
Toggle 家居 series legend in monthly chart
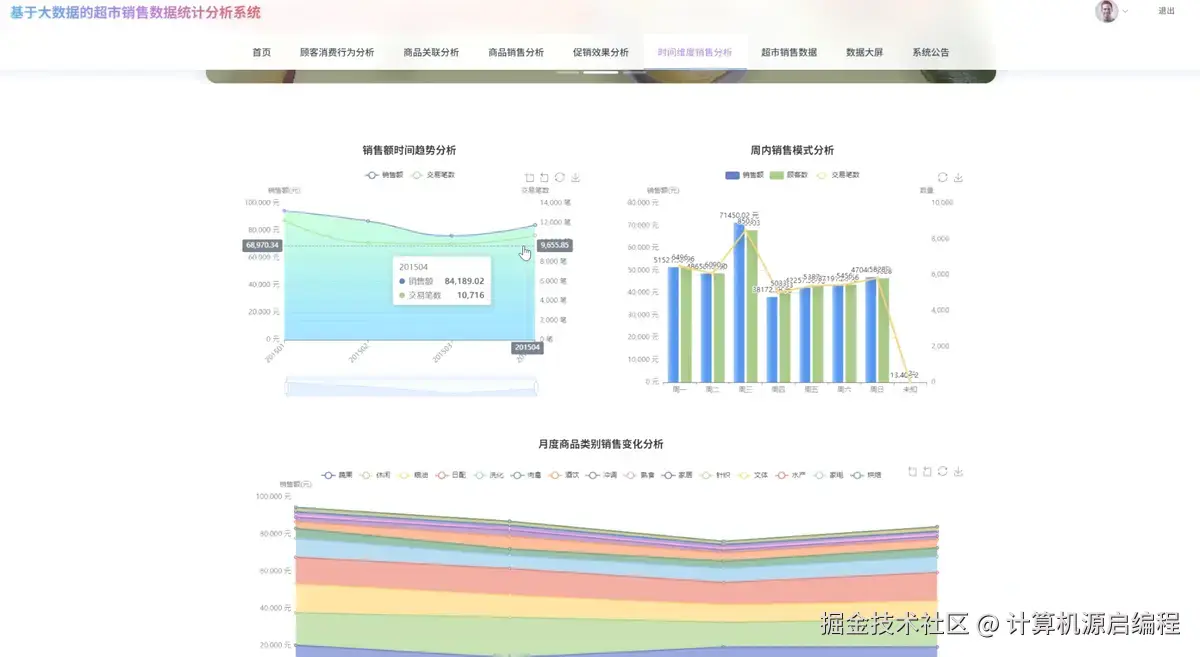tap(678, 475)
